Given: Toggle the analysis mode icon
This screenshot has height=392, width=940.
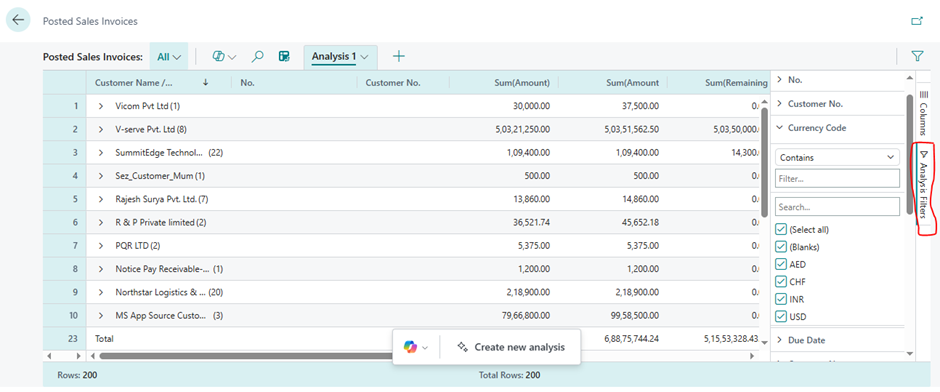Looking at the screenshot, I should (x=284, y=56).
